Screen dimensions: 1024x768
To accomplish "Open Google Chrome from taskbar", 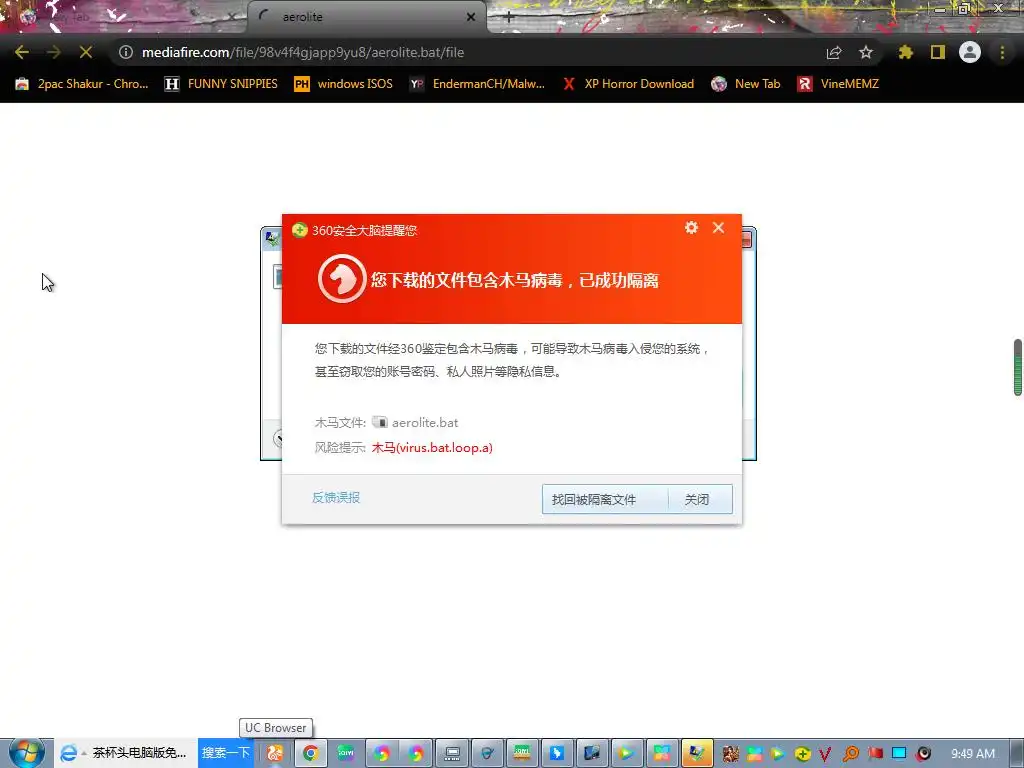I will (311, 754).
